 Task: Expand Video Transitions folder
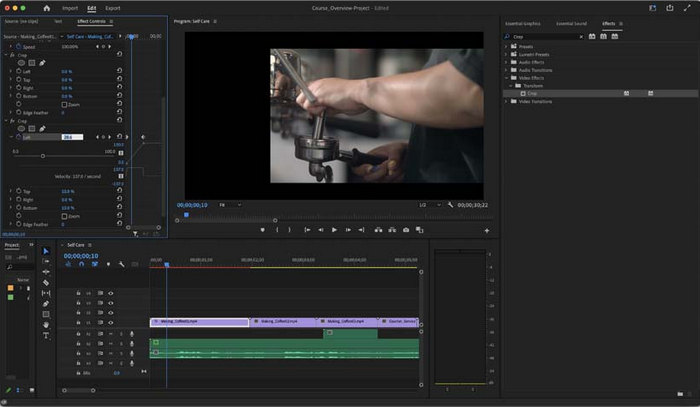pos(506,101)
